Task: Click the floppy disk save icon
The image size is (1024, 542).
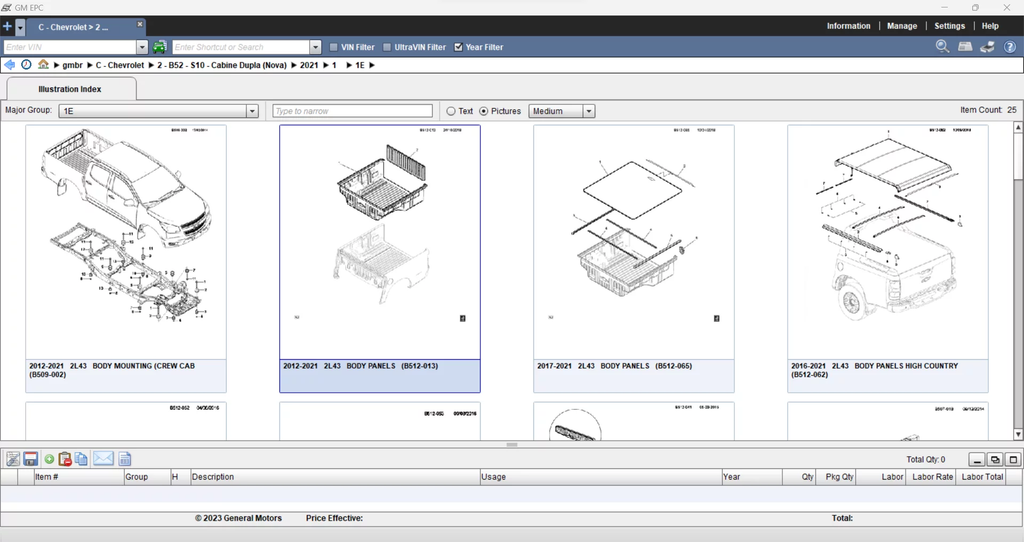Action: pyautogui.click(x=30, y=459)
